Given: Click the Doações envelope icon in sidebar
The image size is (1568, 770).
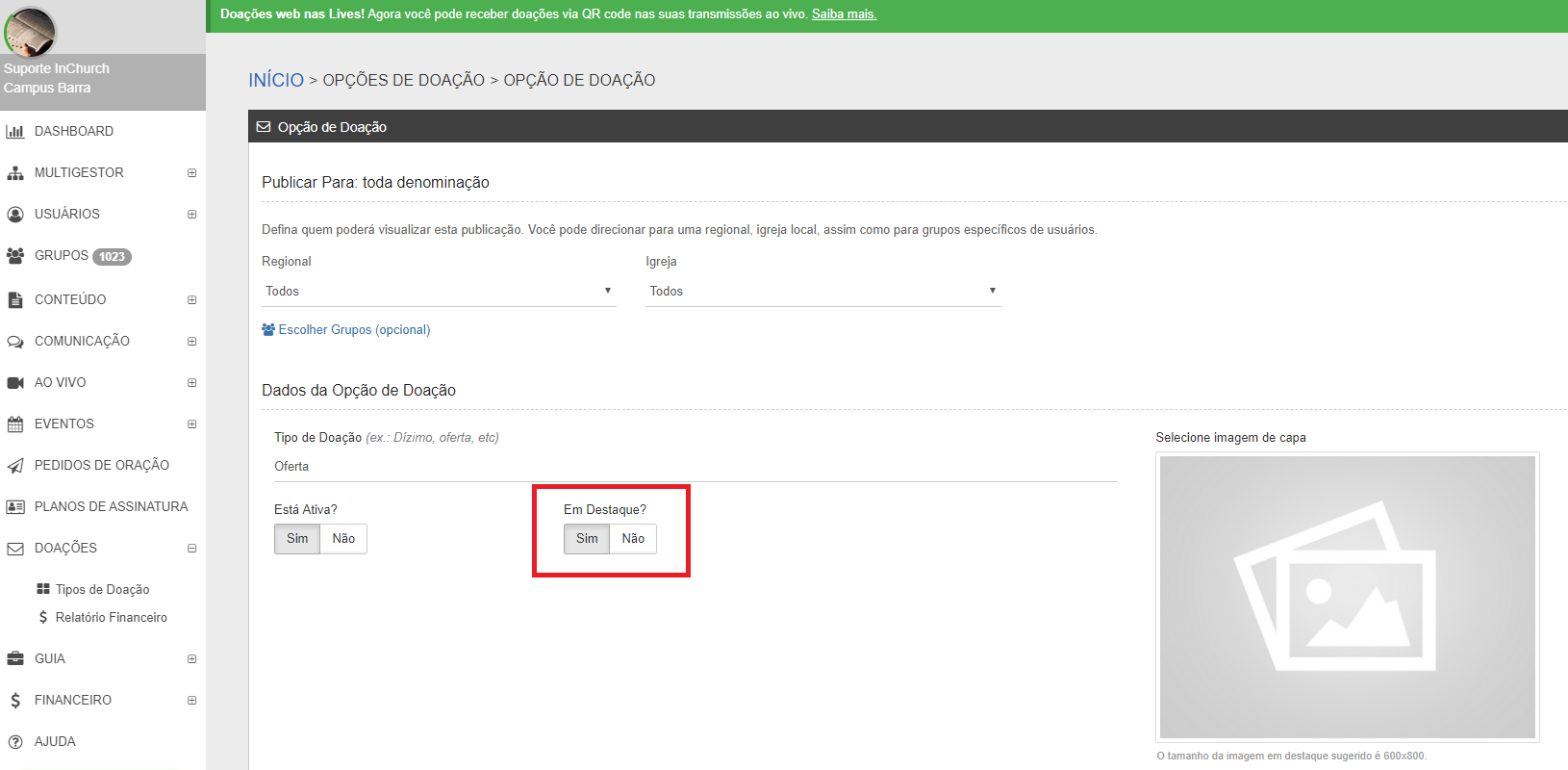Looking at the screenshot, I should [15, 549].
